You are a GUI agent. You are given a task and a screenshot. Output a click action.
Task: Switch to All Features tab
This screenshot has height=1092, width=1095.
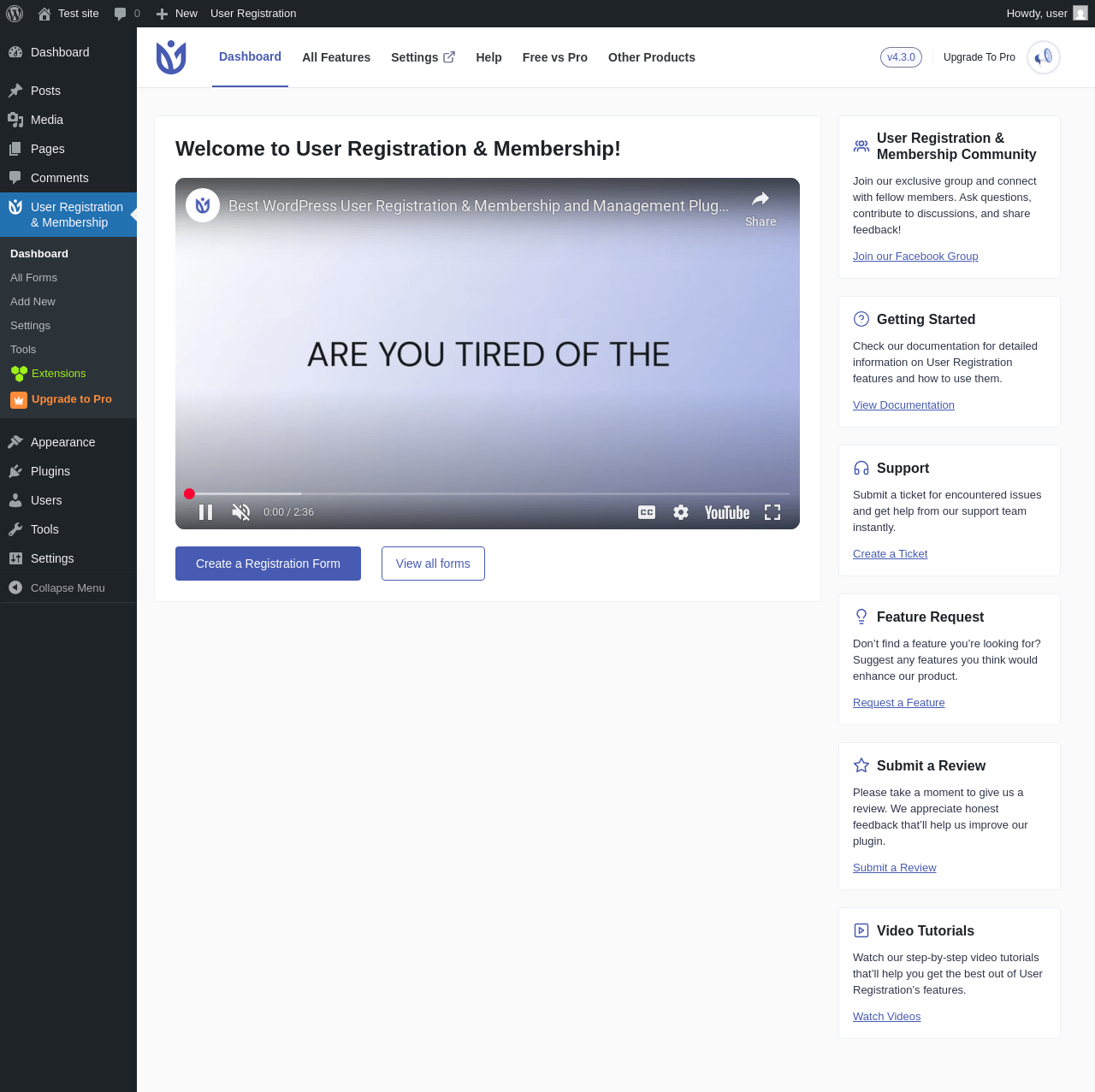pos(336,57)
